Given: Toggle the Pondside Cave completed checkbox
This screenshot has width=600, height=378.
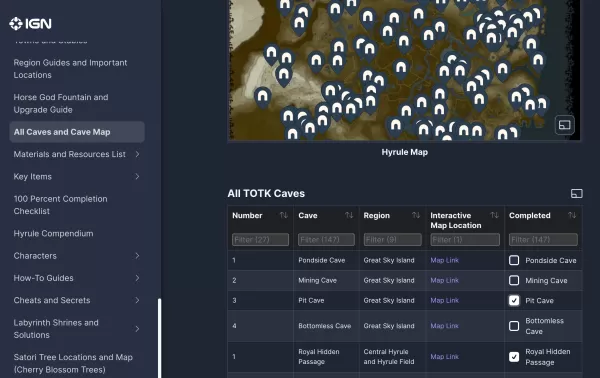Looking at the screenshot, I should (x=514, y=261).
